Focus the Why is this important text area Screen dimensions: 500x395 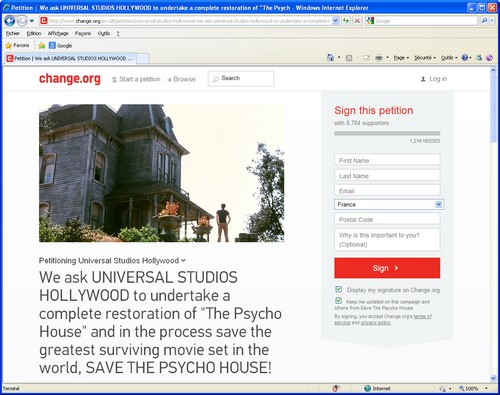click(387, 240)
